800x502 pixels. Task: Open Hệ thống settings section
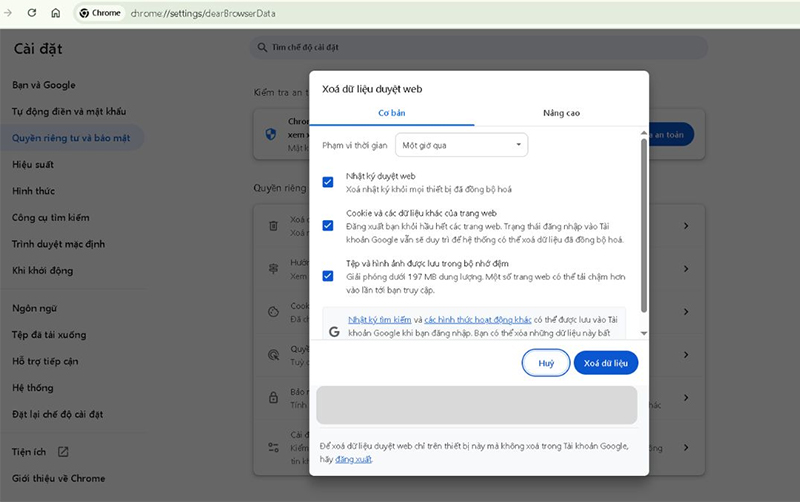(x=33, y=388)
